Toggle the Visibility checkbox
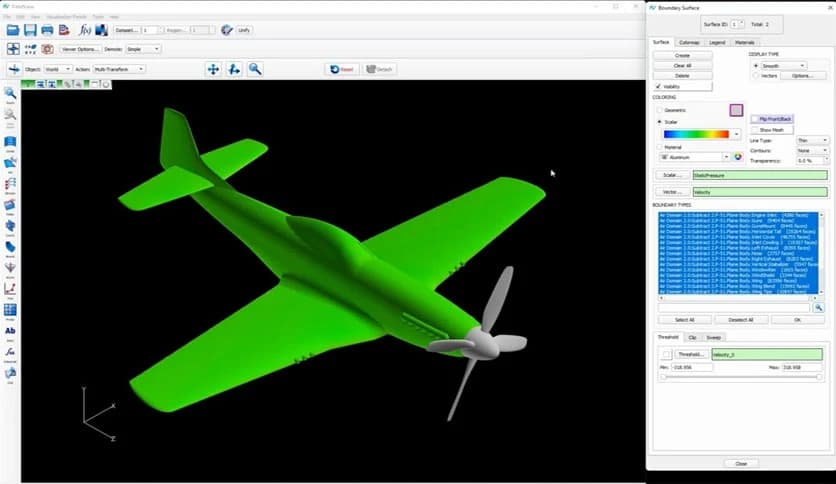This screenshot has height=484, width=836. (658, 86)
